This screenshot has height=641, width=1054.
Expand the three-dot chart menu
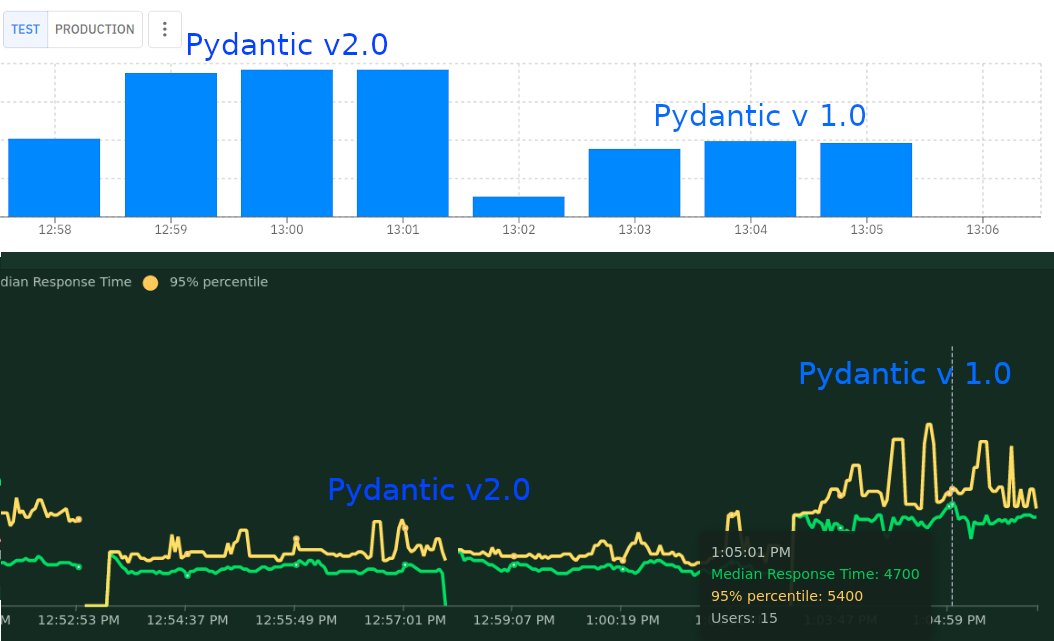point(164,29)
